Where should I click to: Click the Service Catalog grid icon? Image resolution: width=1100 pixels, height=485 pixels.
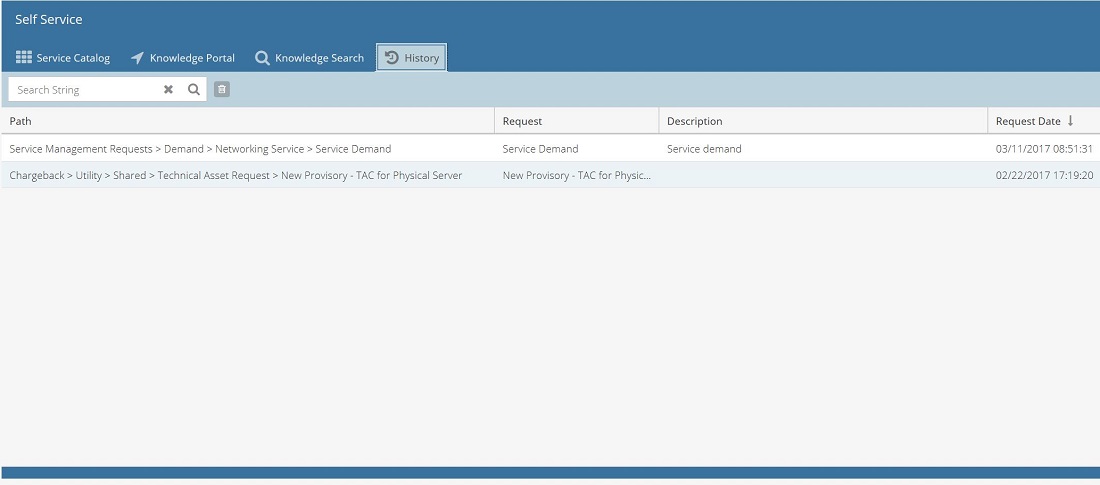pos(24,58)
